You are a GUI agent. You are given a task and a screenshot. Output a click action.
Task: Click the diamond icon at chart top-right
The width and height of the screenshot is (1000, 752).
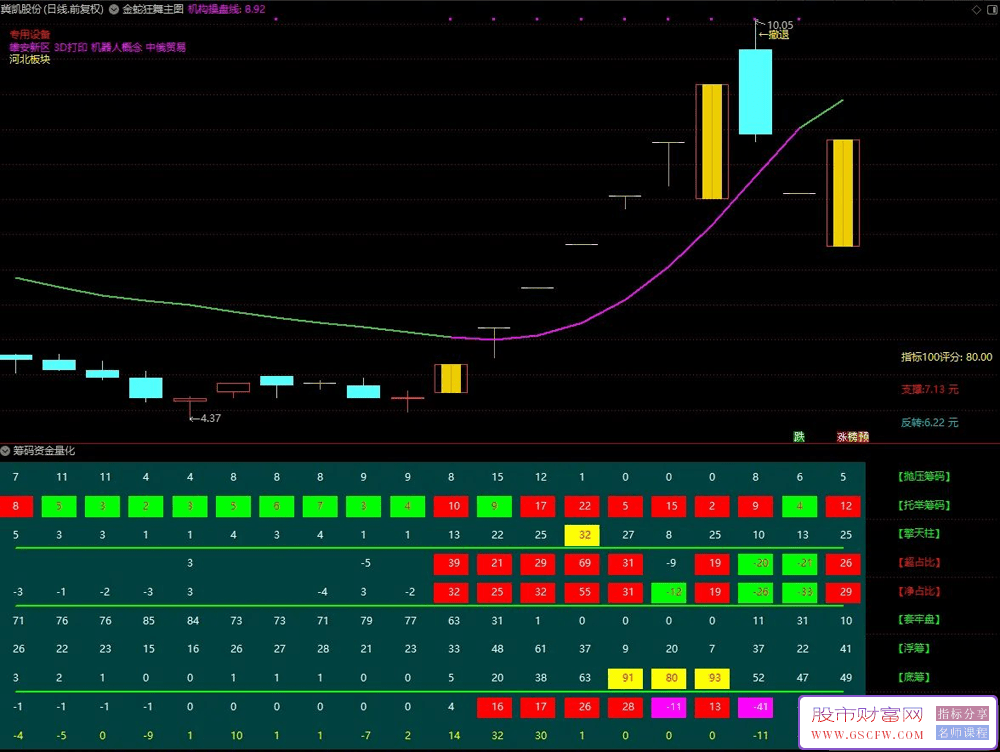click(x=976, y=10)
